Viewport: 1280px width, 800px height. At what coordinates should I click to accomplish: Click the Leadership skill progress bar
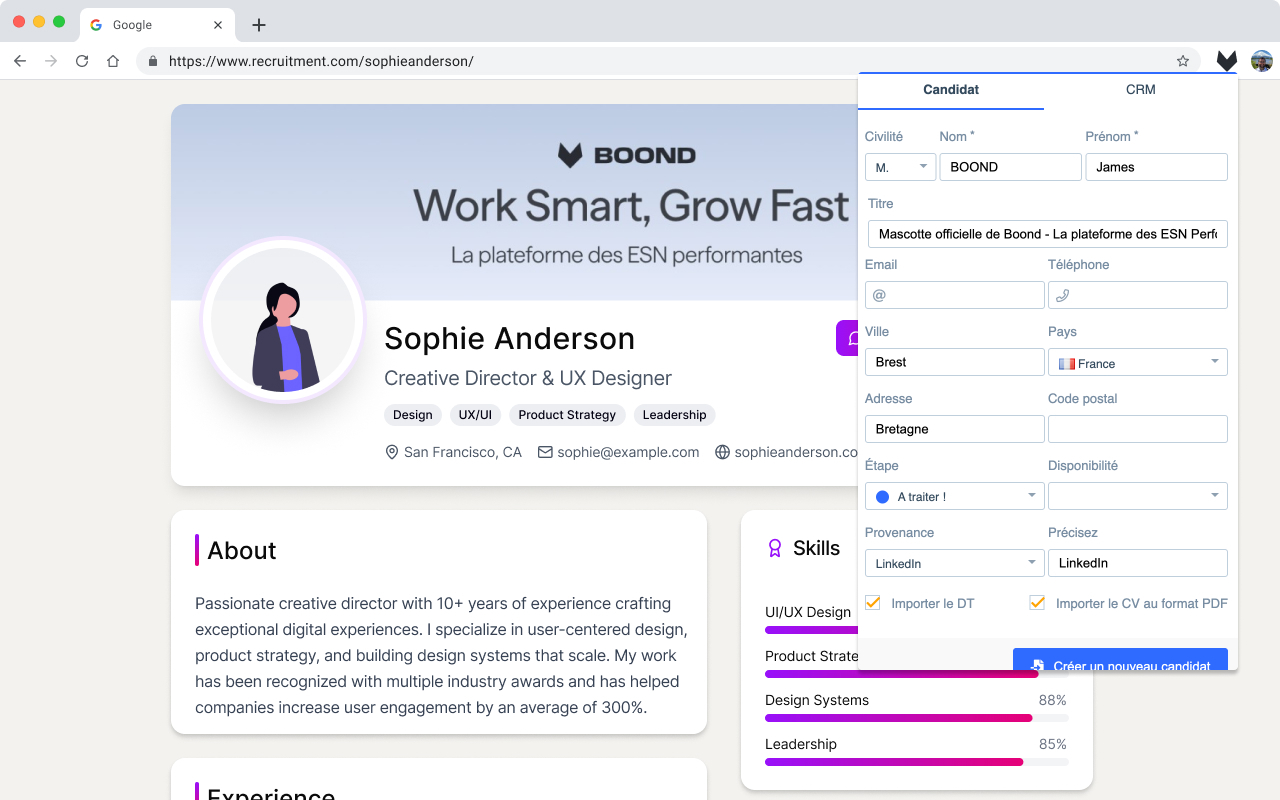pyautogui.click(x=916, y=762)
